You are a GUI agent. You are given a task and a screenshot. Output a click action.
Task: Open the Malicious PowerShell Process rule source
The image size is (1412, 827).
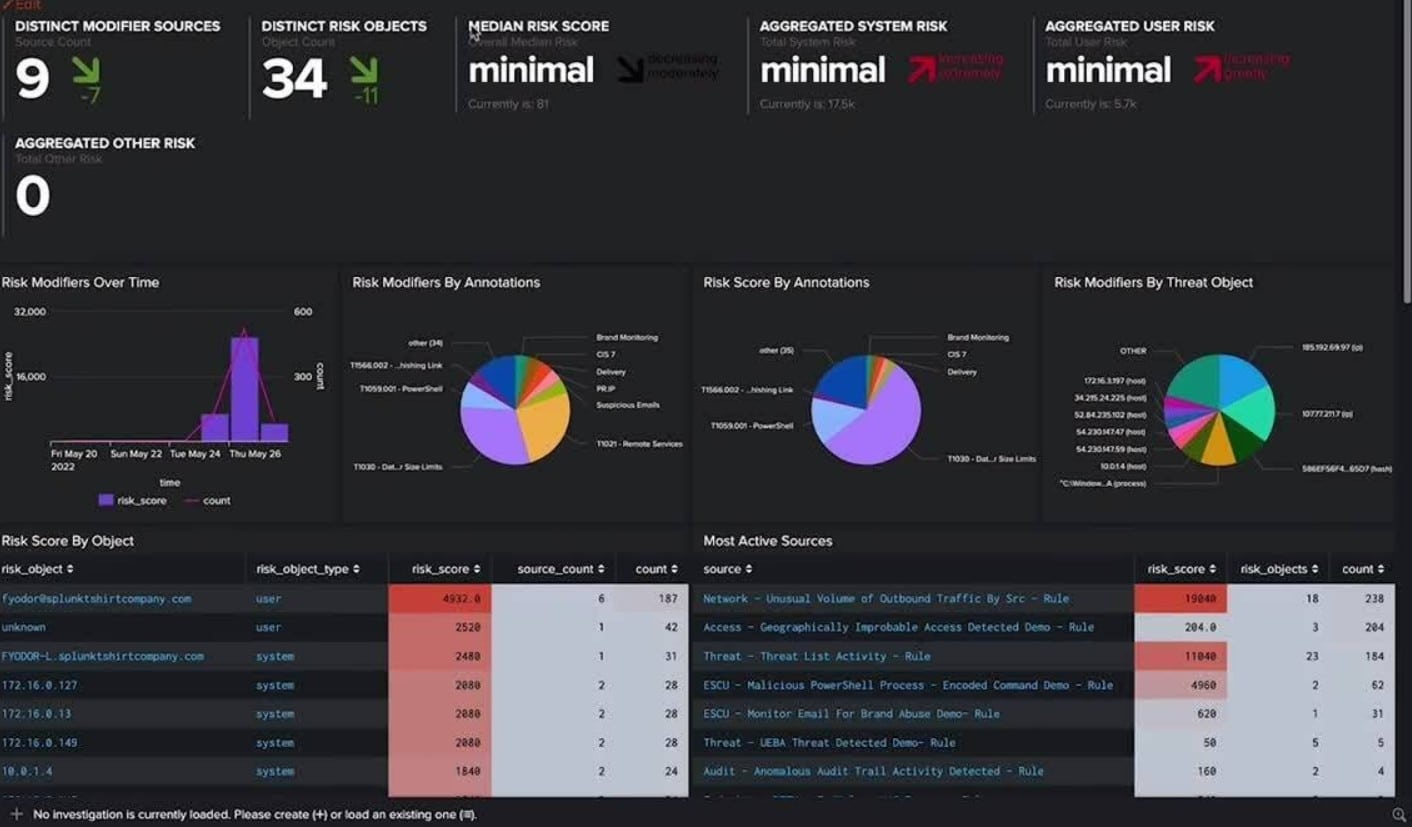pyautogui.click(x=908, y=686)
